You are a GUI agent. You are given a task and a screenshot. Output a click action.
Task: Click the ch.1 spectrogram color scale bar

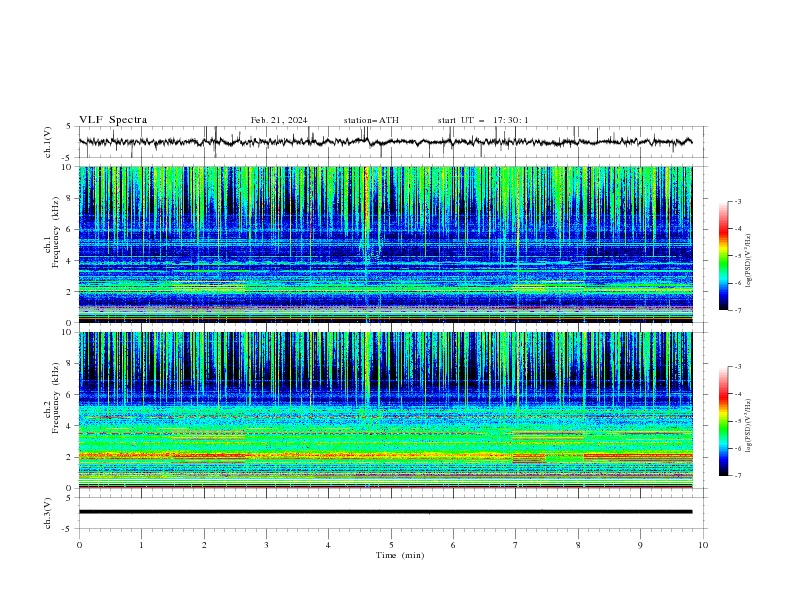pos(724,256)
